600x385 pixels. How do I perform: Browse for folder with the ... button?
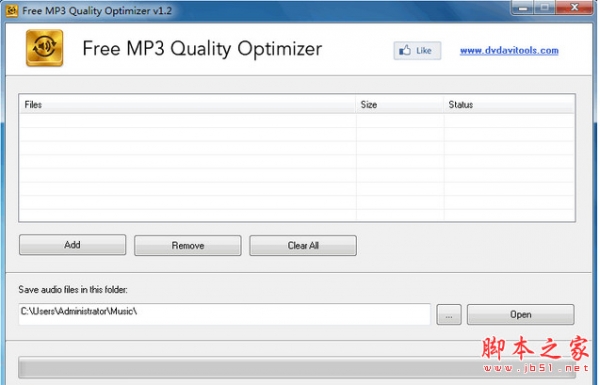448,315
